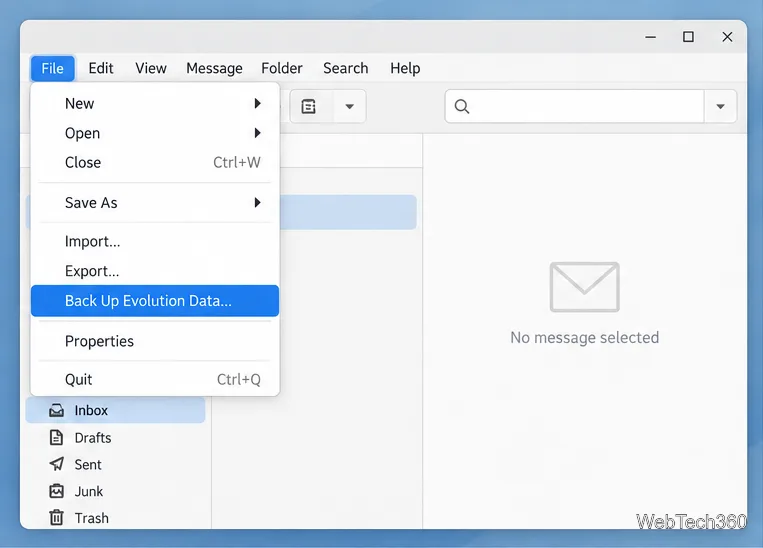Click the Sent paper-plane icon
763x548 pixels.
coord(56,464)
